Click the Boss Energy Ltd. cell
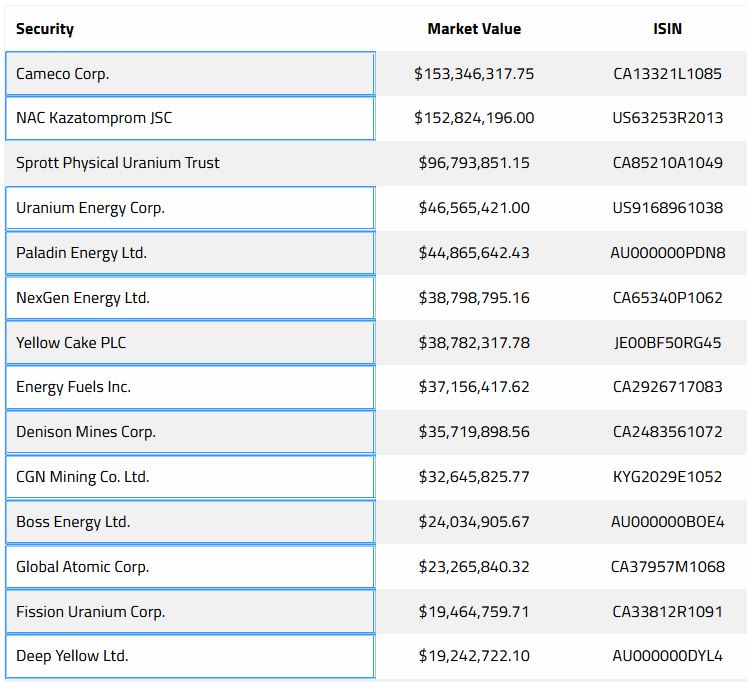 tap(189, 522)
